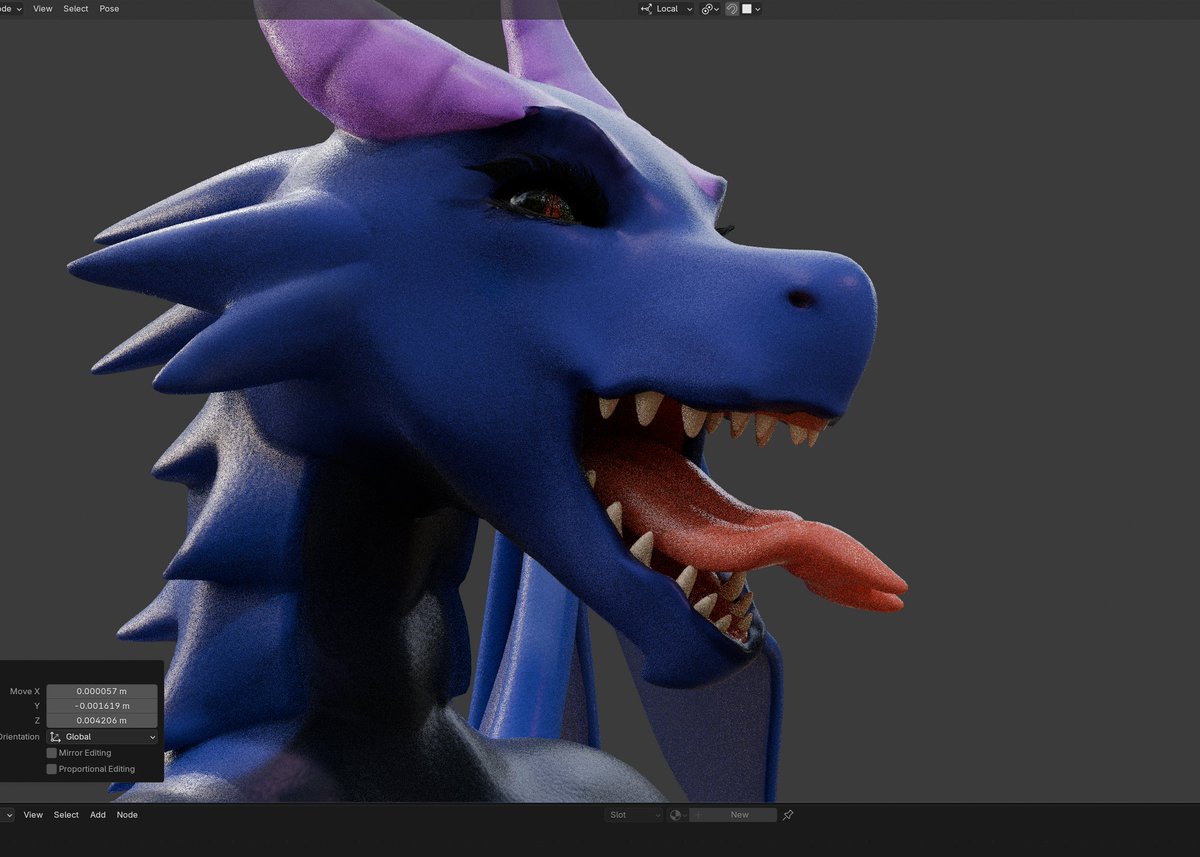
Task: Enable the Mirror Editing checkbox
Action: click(x=52, y=753)
